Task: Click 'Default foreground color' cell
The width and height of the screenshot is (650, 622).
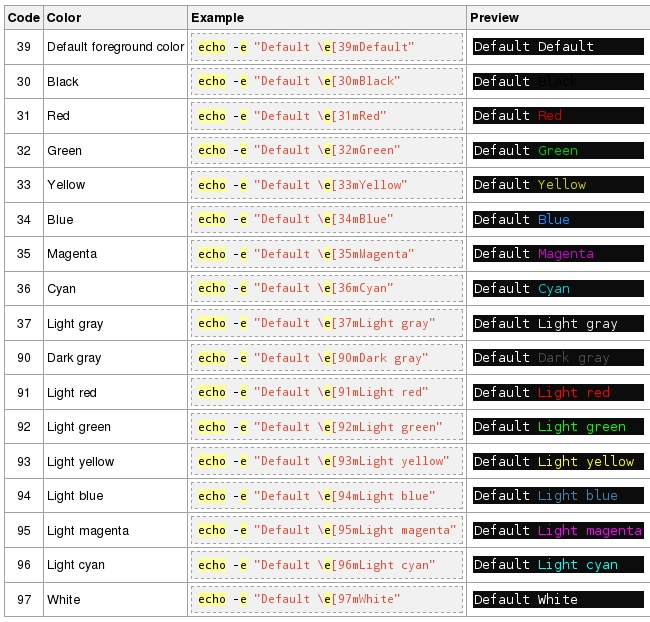Action: (115, 47)
